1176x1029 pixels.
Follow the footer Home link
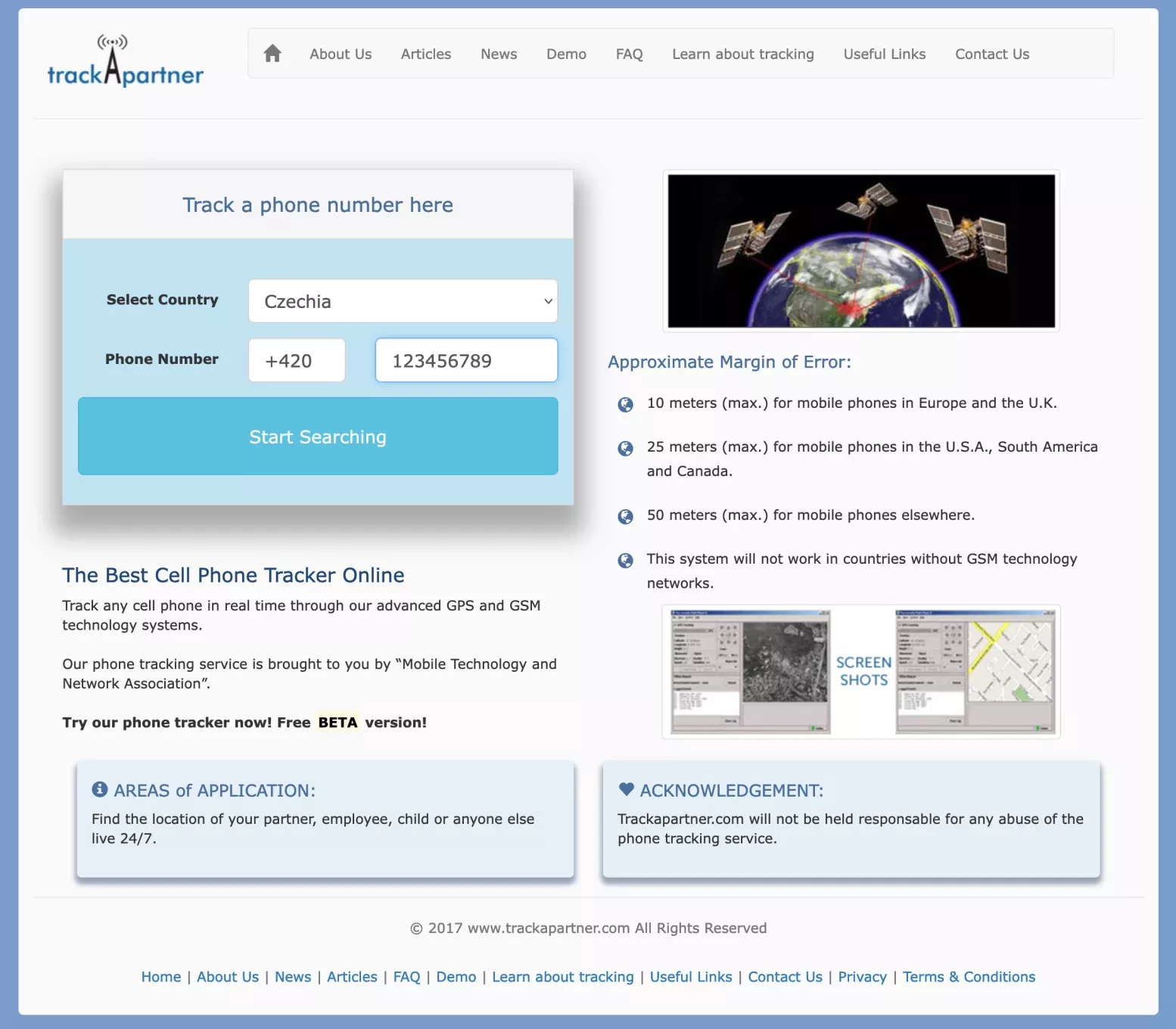pos(161,977)
